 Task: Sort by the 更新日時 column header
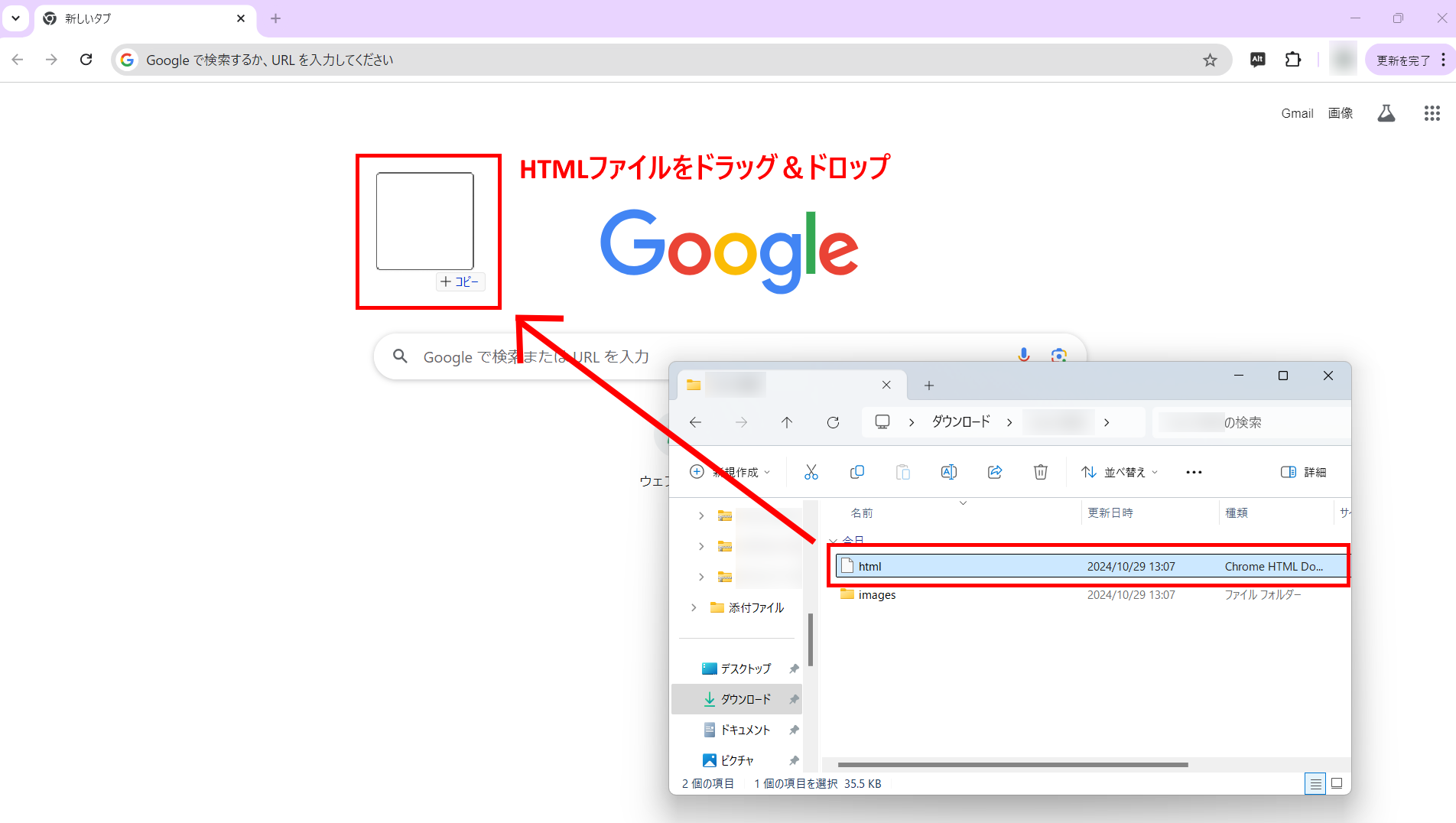point(1110,513)
